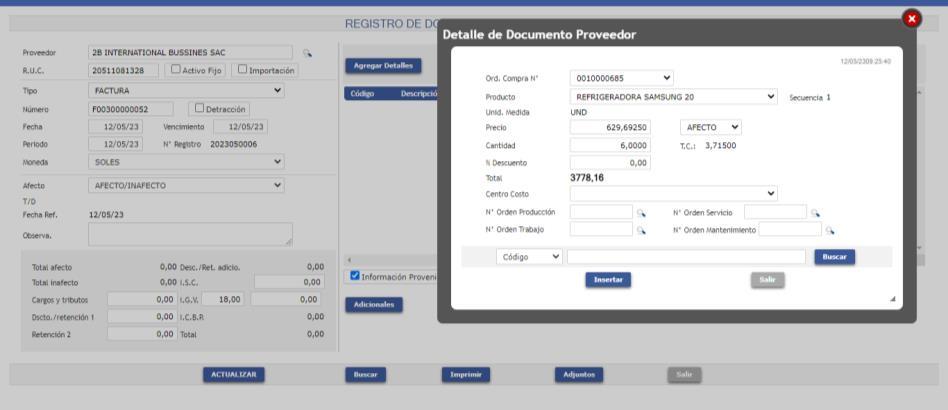Click the Insertar button

(x=608, y=280)
